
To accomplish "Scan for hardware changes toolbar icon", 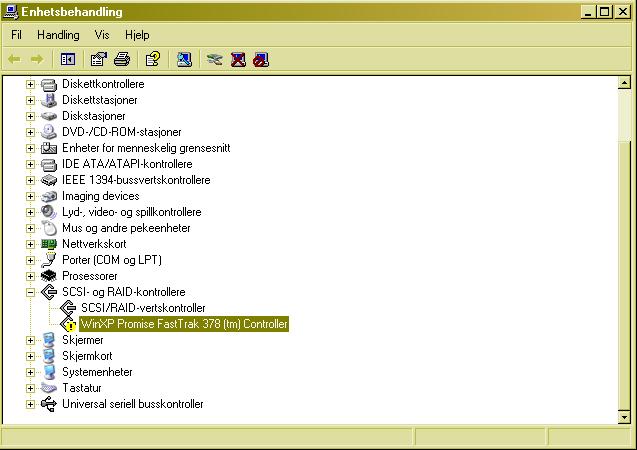I will coord(184,60).
